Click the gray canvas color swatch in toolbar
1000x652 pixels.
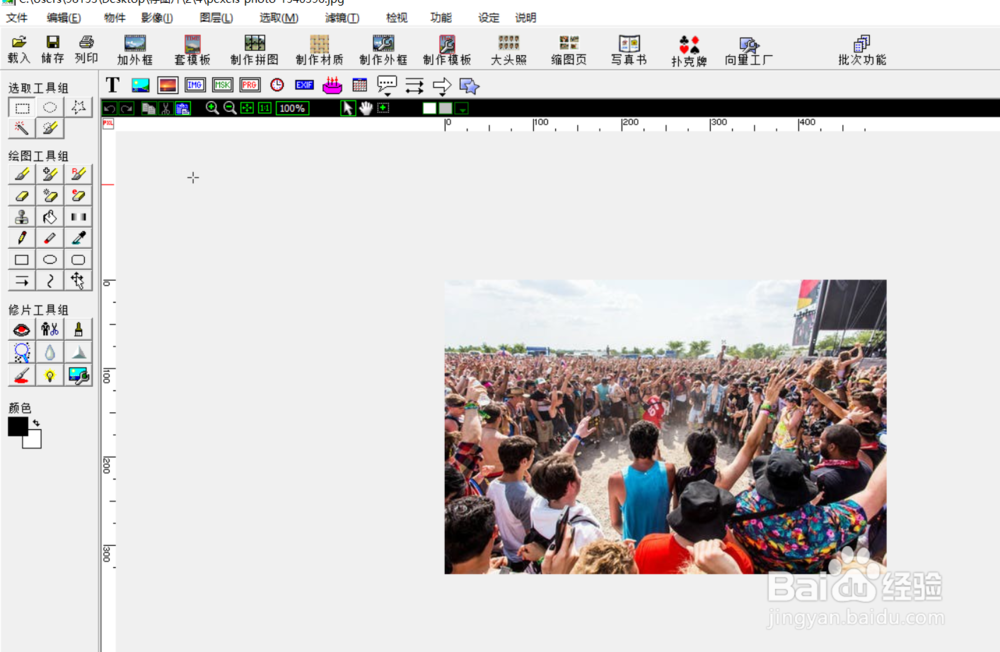446,108
